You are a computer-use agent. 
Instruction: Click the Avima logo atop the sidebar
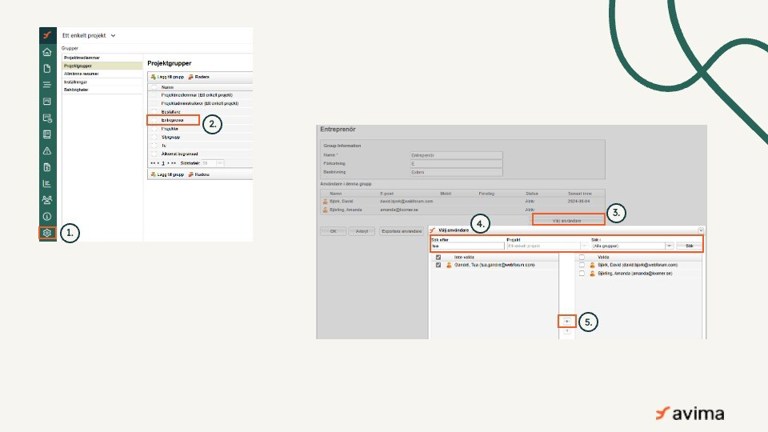[47, 35]
